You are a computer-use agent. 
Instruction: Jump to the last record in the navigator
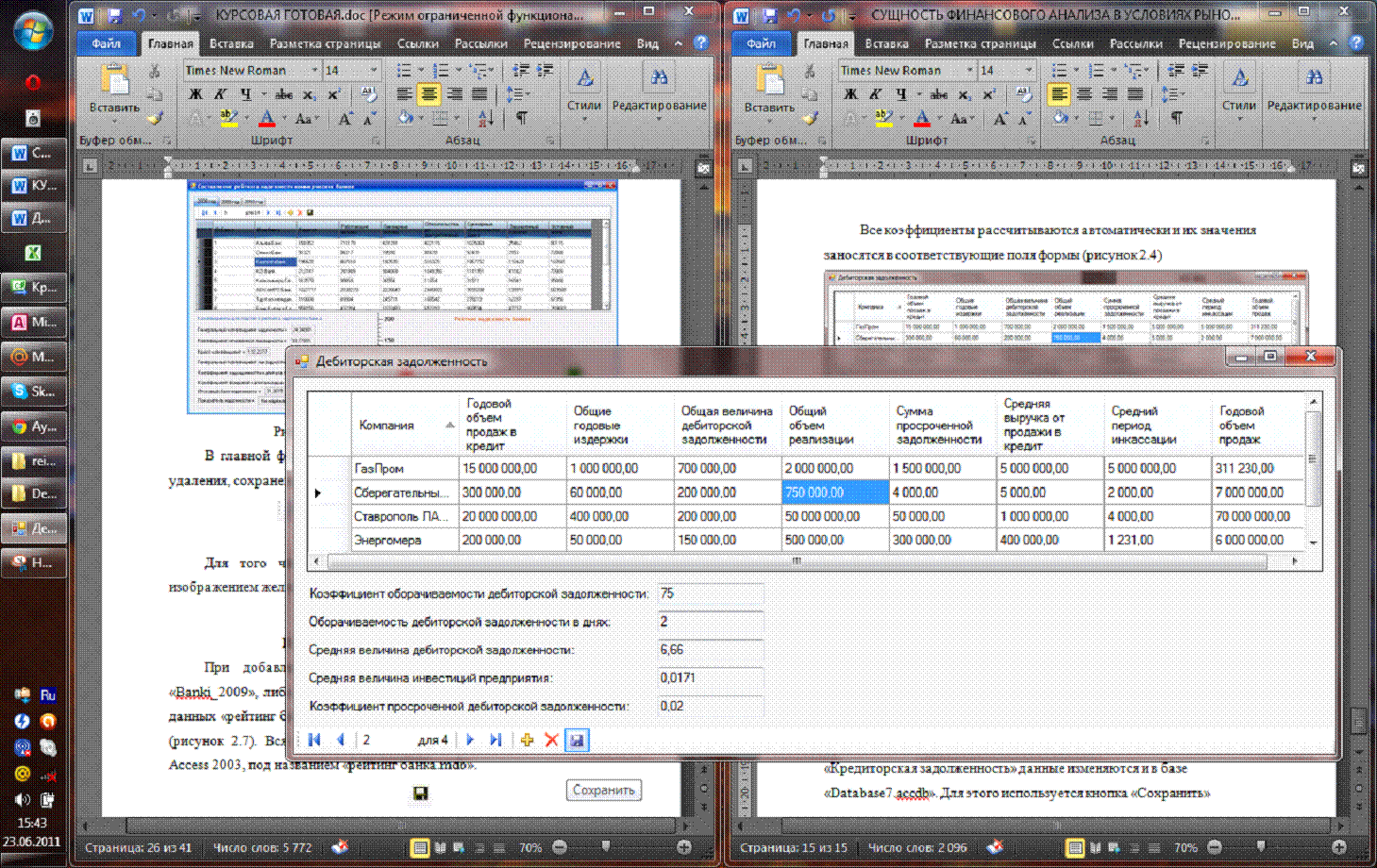495,741
